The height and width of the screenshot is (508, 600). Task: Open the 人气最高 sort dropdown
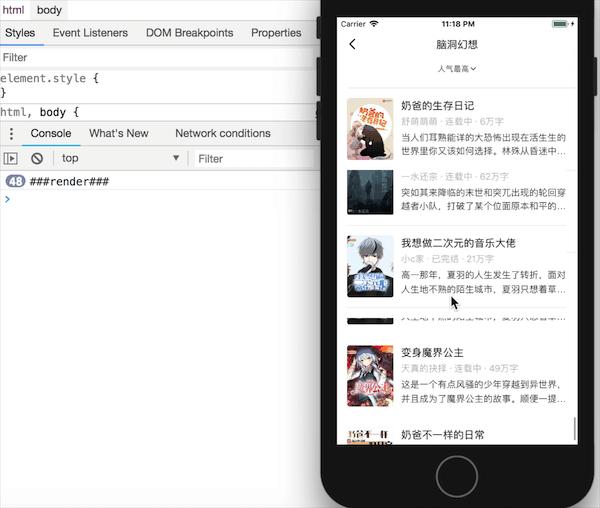(457, 69)
